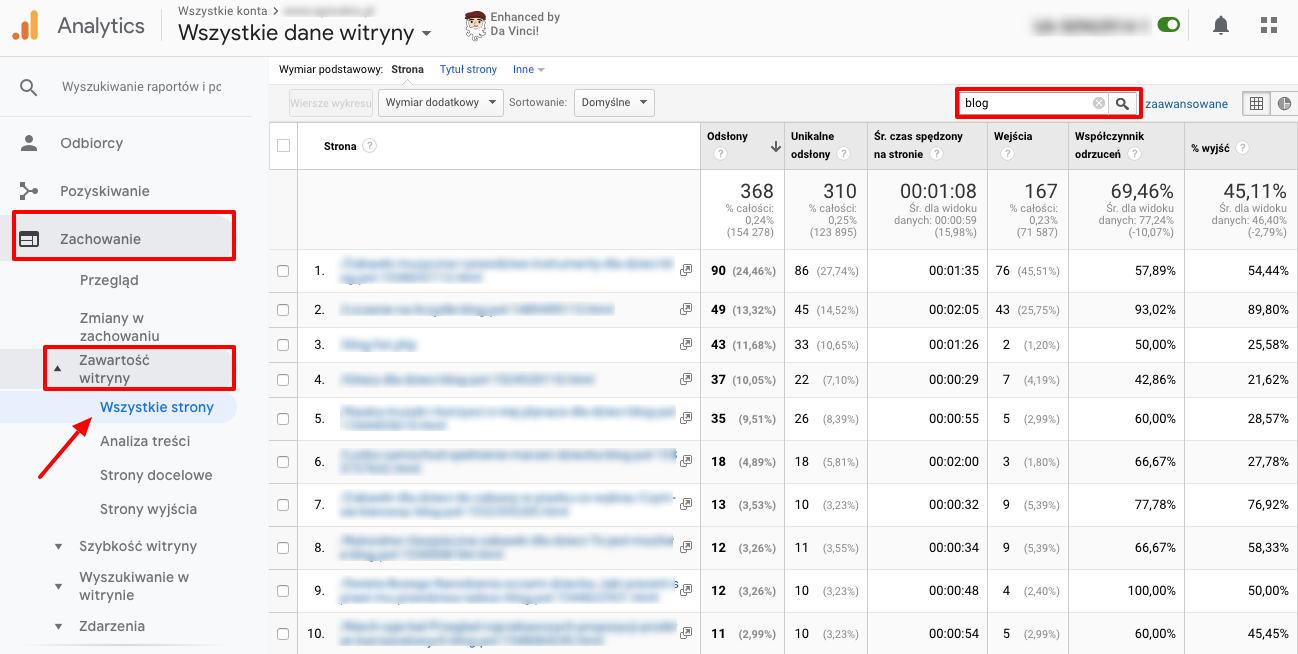Click the search magnifier button beside blog
Viewport: 1298px width, 654px height.
tap(1123, 103)
